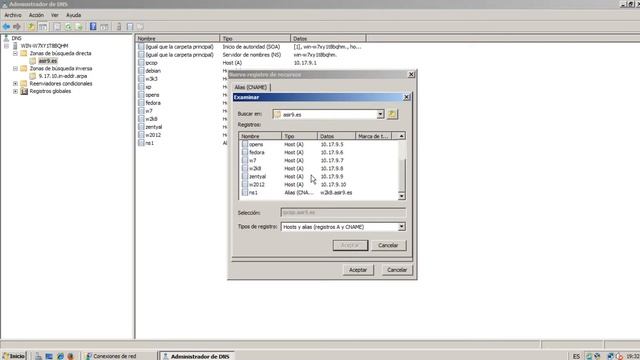Open help via the blue question mark icon
The height and width of the screenshot is (360, 640).
click(x=93, y=27)
